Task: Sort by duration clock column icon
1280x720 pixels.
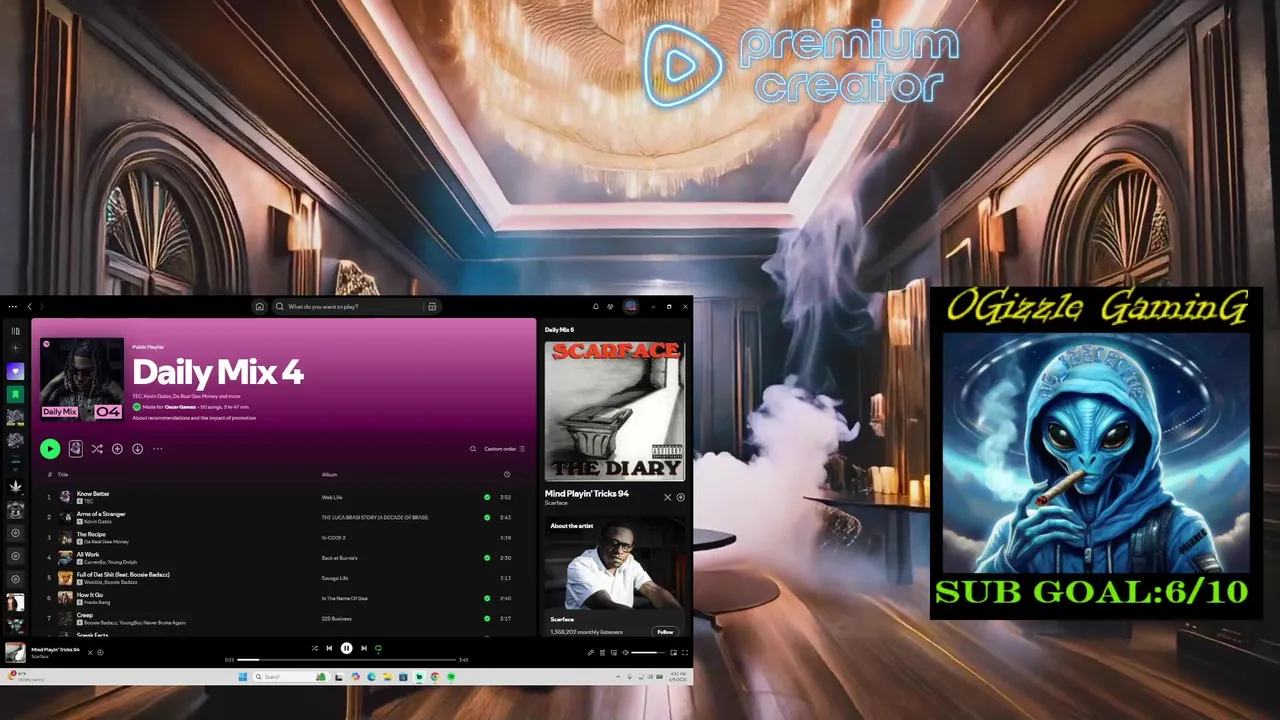Action: (507, 475)
